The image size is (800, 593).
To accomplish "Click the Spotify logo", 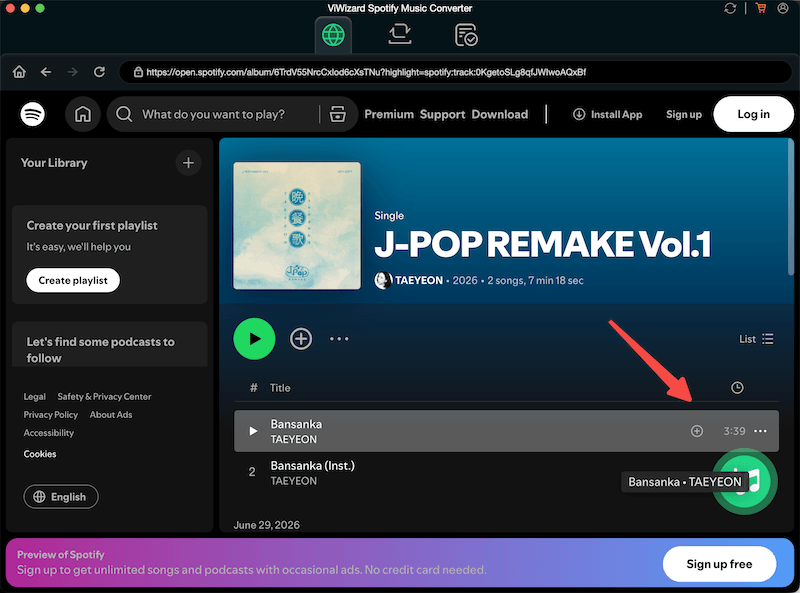I will pos(33,114).
